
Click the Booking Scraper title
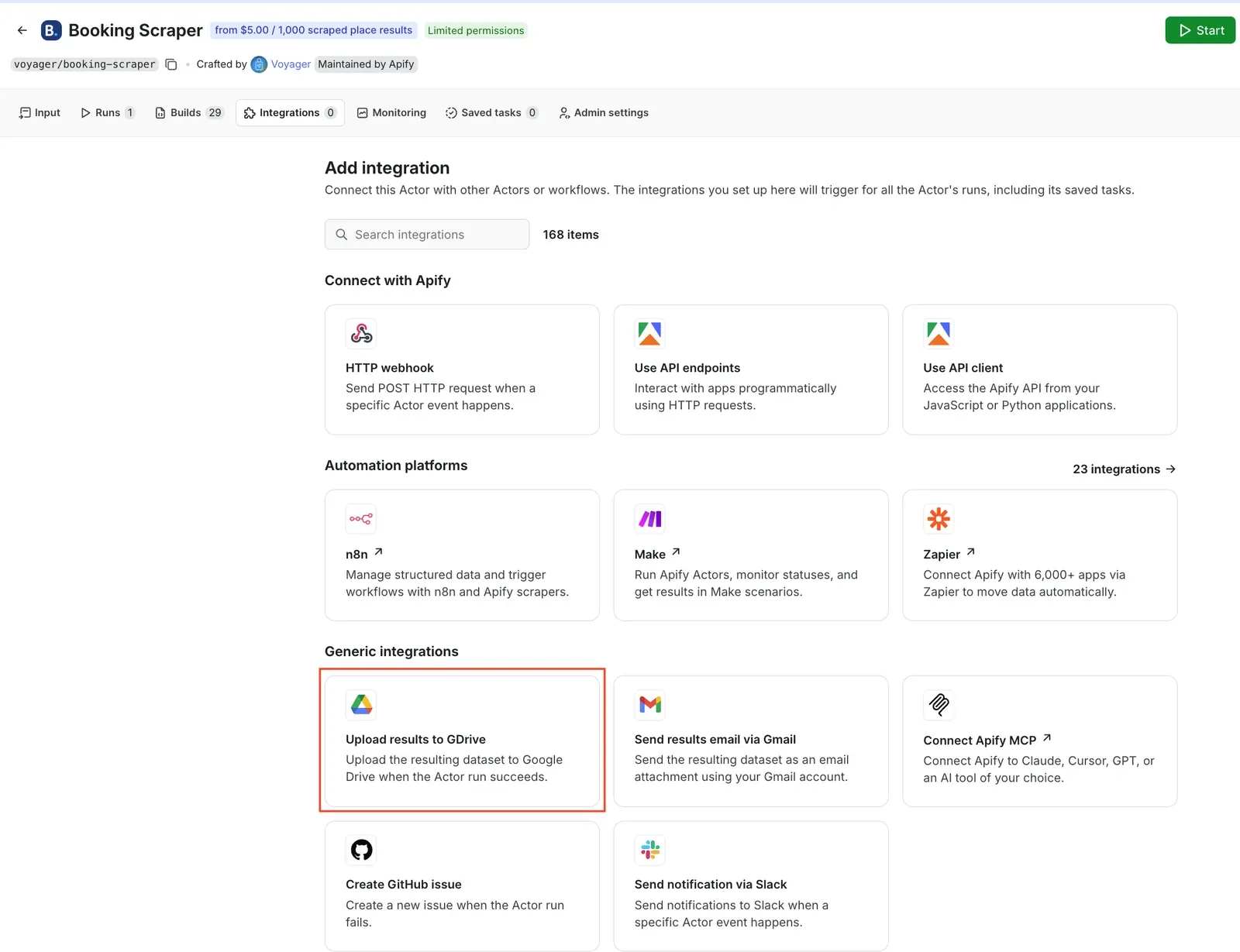pyautogui.click(x=136, y=30)
